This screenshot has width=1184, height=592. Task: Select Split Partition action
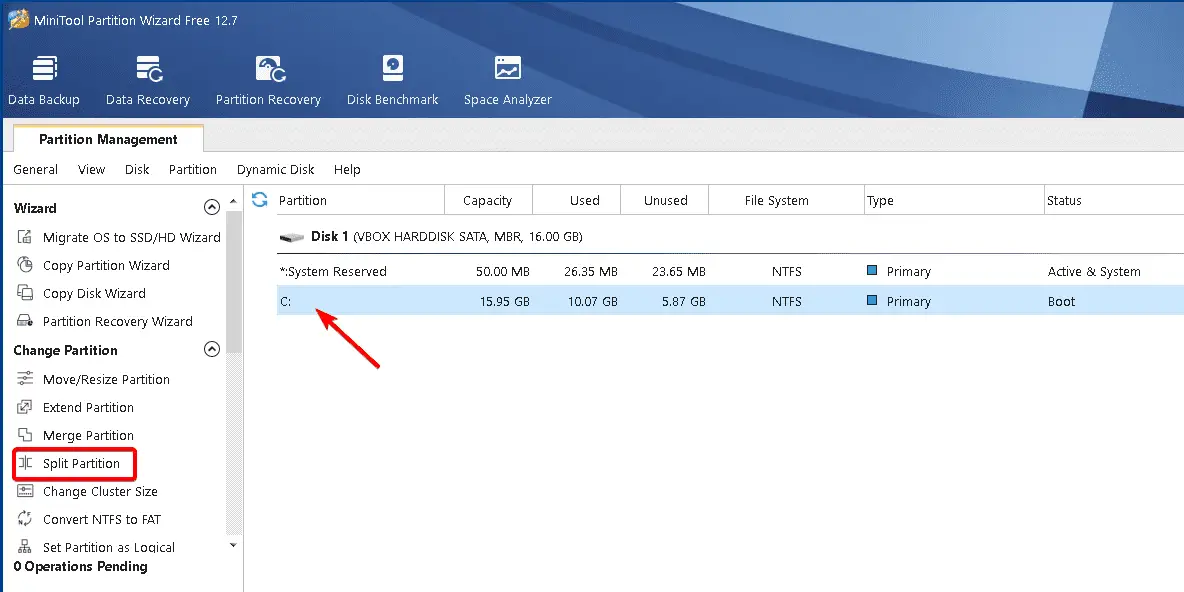(x=82, y=463)
